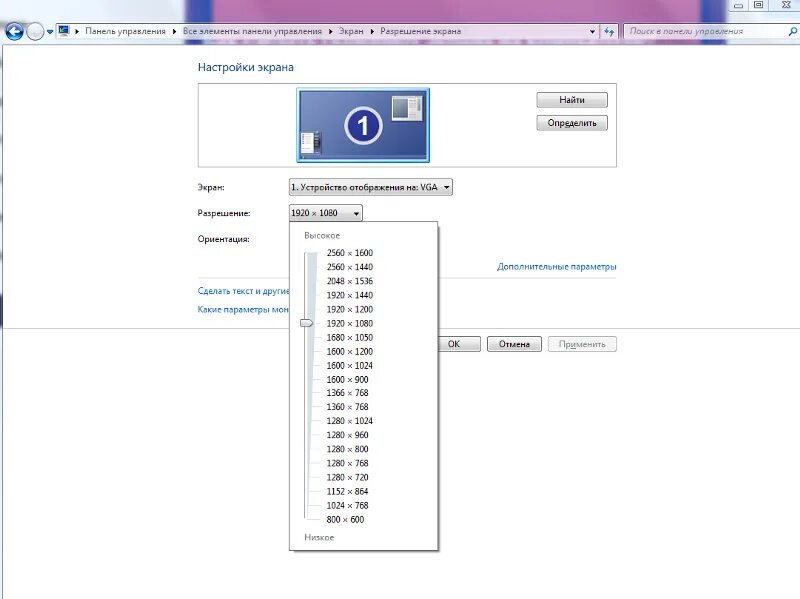
Task: Click the resolution slider handle
Action: pyautogui.click(x=306, y=323)
